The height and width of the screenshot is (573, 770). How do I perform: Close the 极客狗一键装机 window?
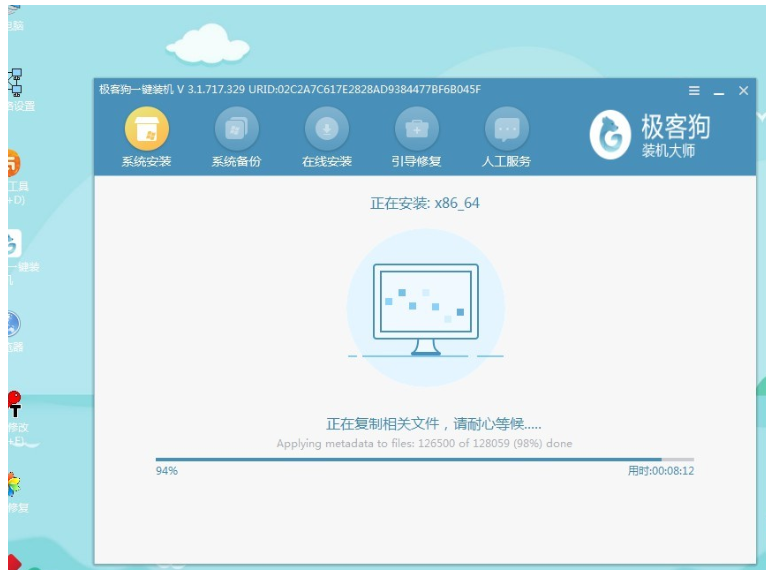coord(743,91)
